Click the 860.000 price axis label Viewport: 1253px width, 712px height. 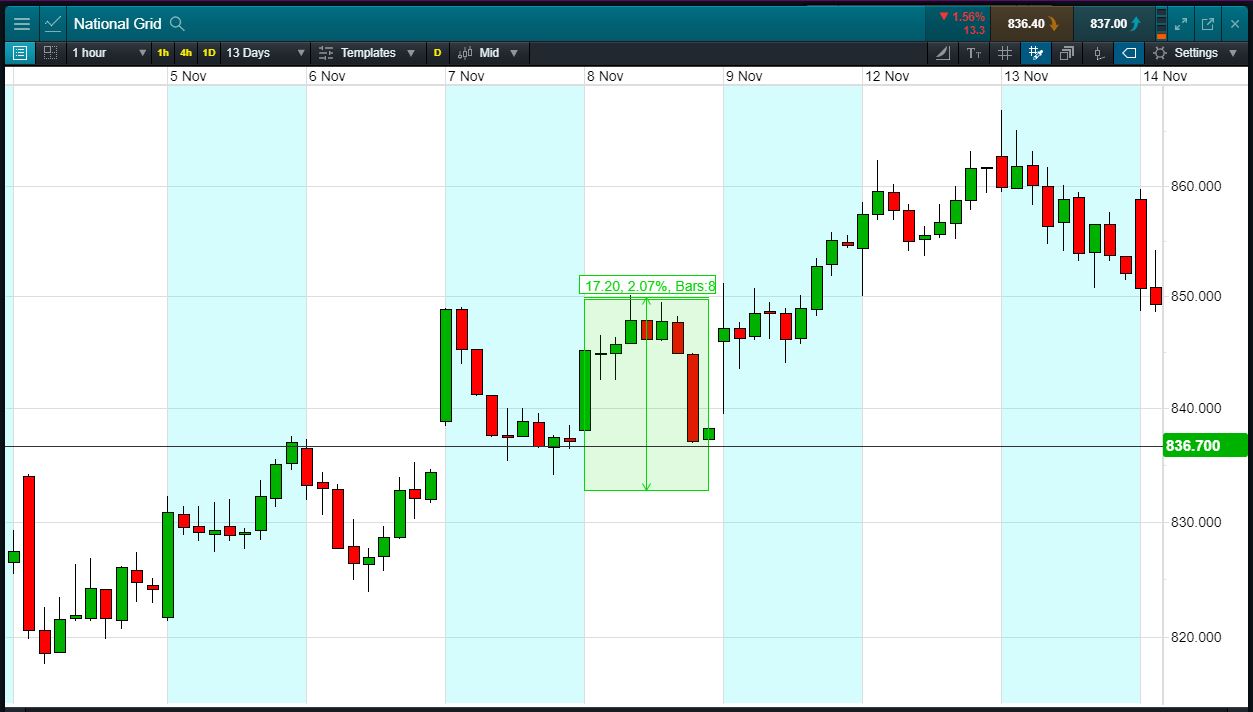pyautogui.click(x=1195, y=186)
